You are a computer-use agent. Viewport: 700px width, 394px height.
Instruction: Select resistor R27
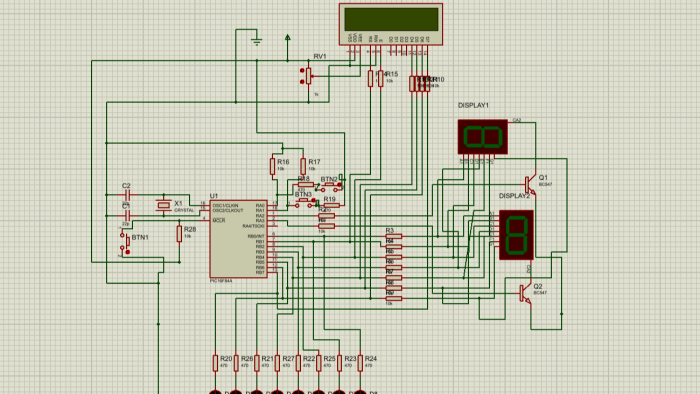(x=277, y=363)
